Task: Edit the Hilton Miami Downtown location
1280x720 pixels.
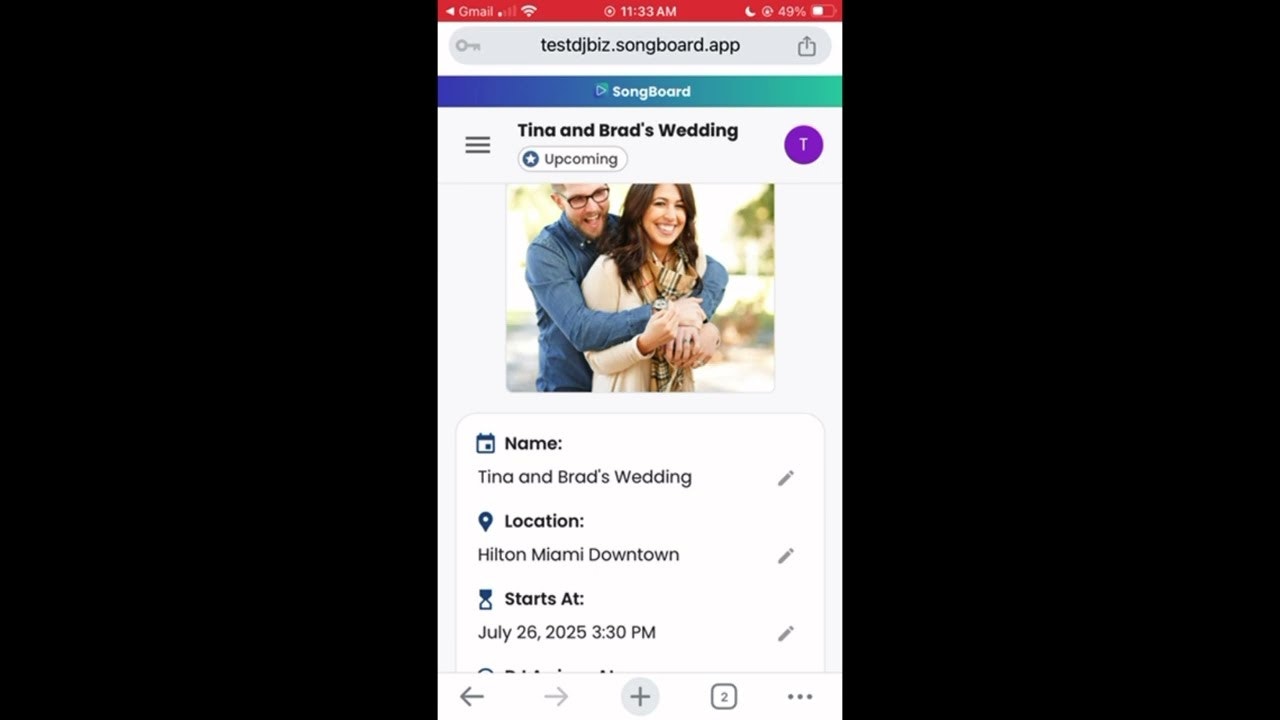Action: click(786, 555)
